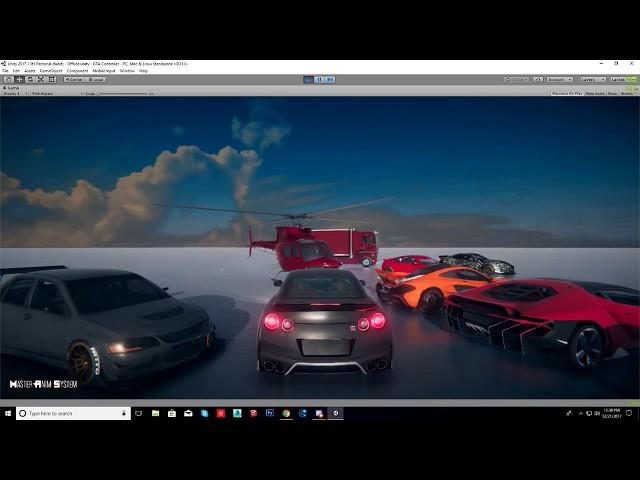Image resolution: width=640 pixels, height=480 pixels.
Task: Open the Layout dropdown
Action: point(623,80)
